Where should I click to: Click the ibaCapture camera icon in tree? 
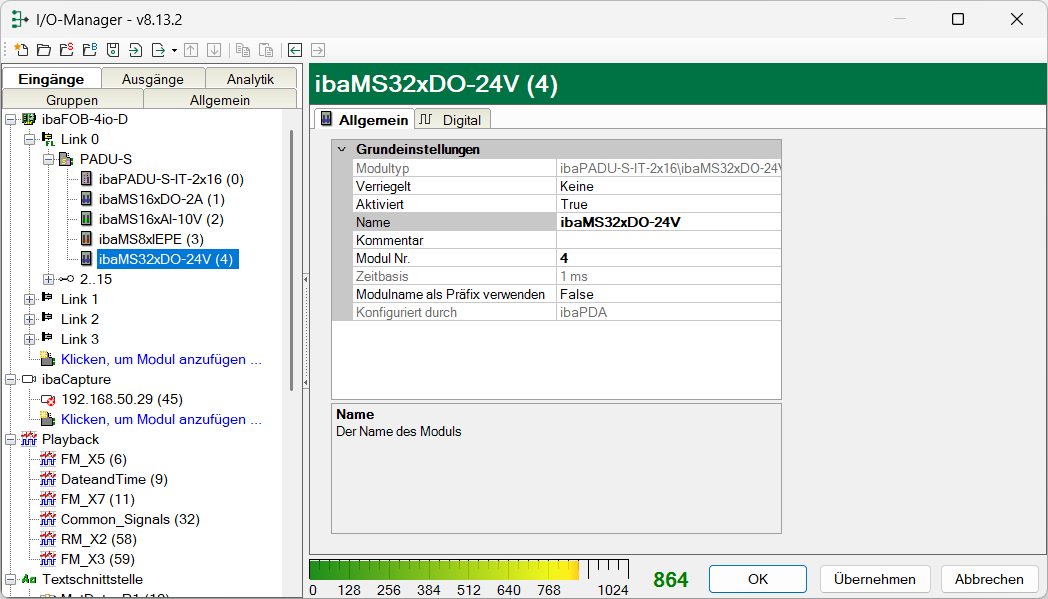(x=28, y=379)
